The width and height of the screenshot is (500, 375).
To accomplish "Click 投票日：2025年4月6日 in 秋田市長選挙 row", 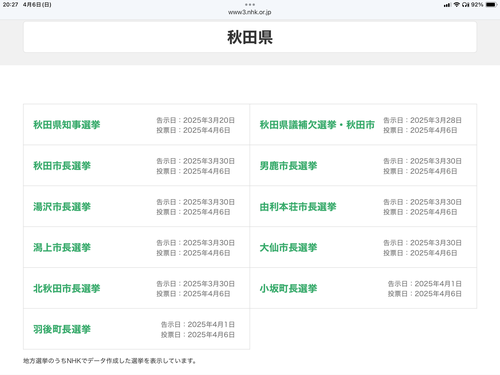I will tap(193, 171).
